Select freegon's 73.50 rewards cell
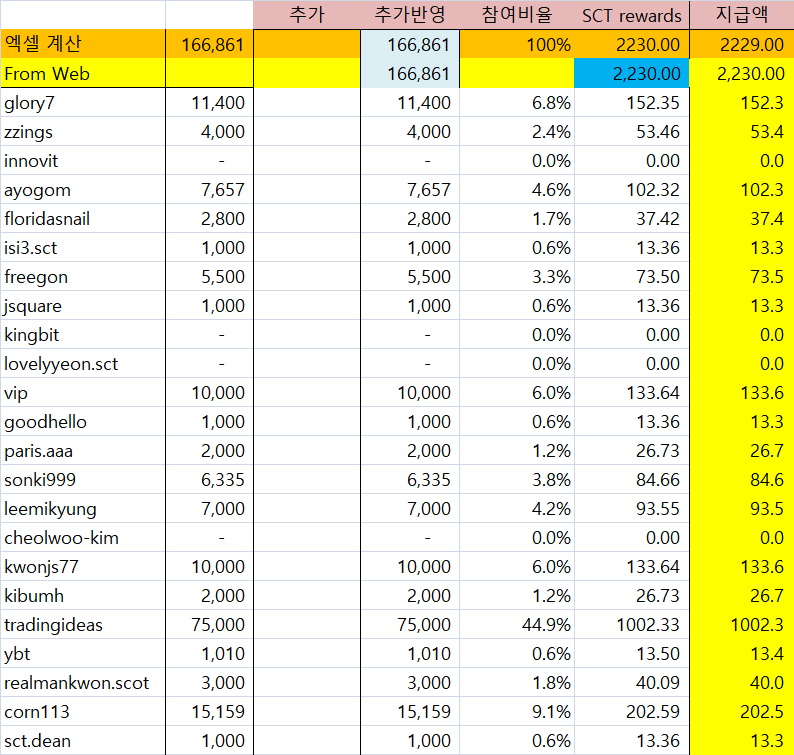The image size is (794, 755). coord(631,276)
